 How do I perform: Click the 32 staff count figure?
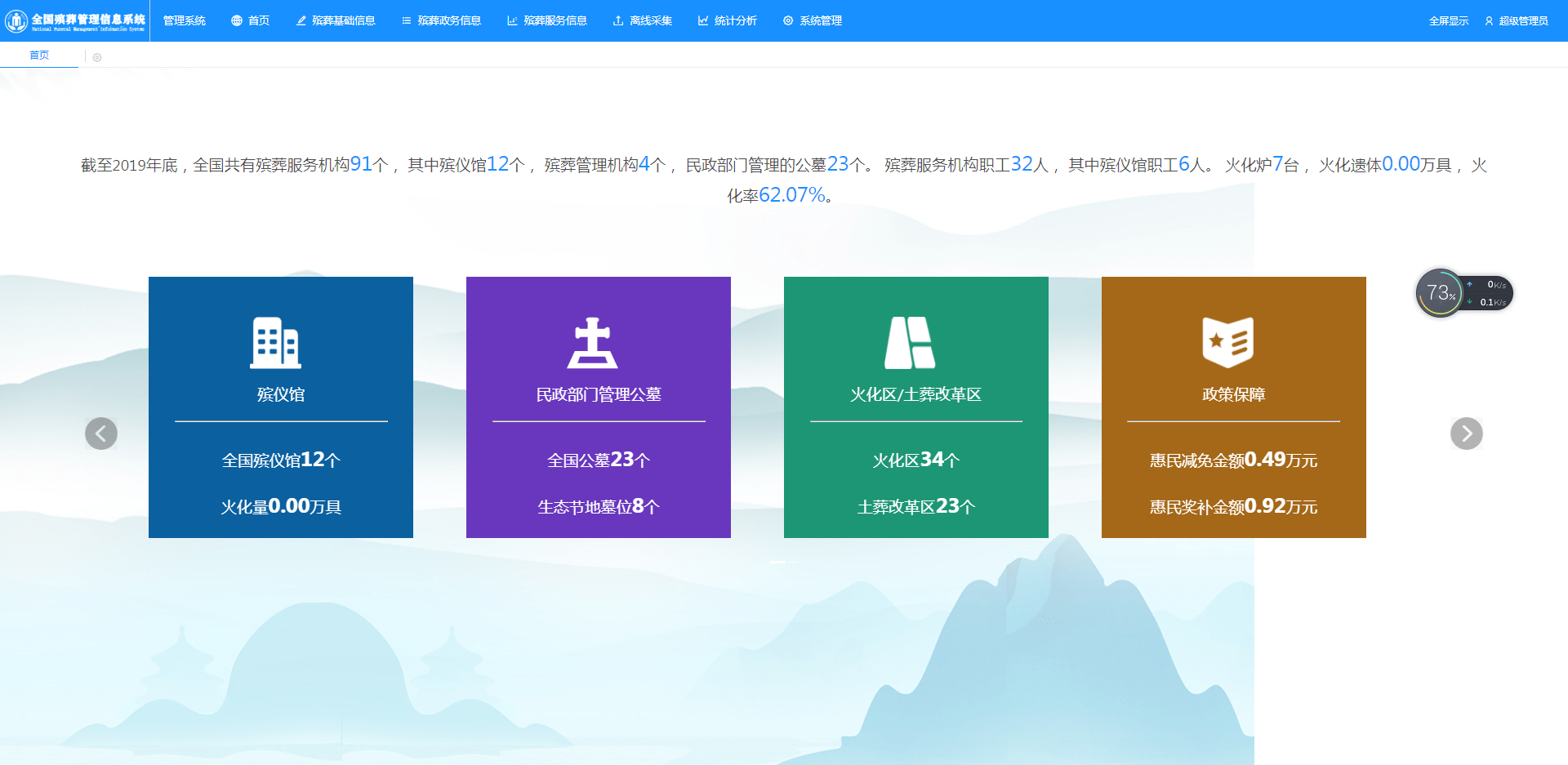pos(1022,164)
